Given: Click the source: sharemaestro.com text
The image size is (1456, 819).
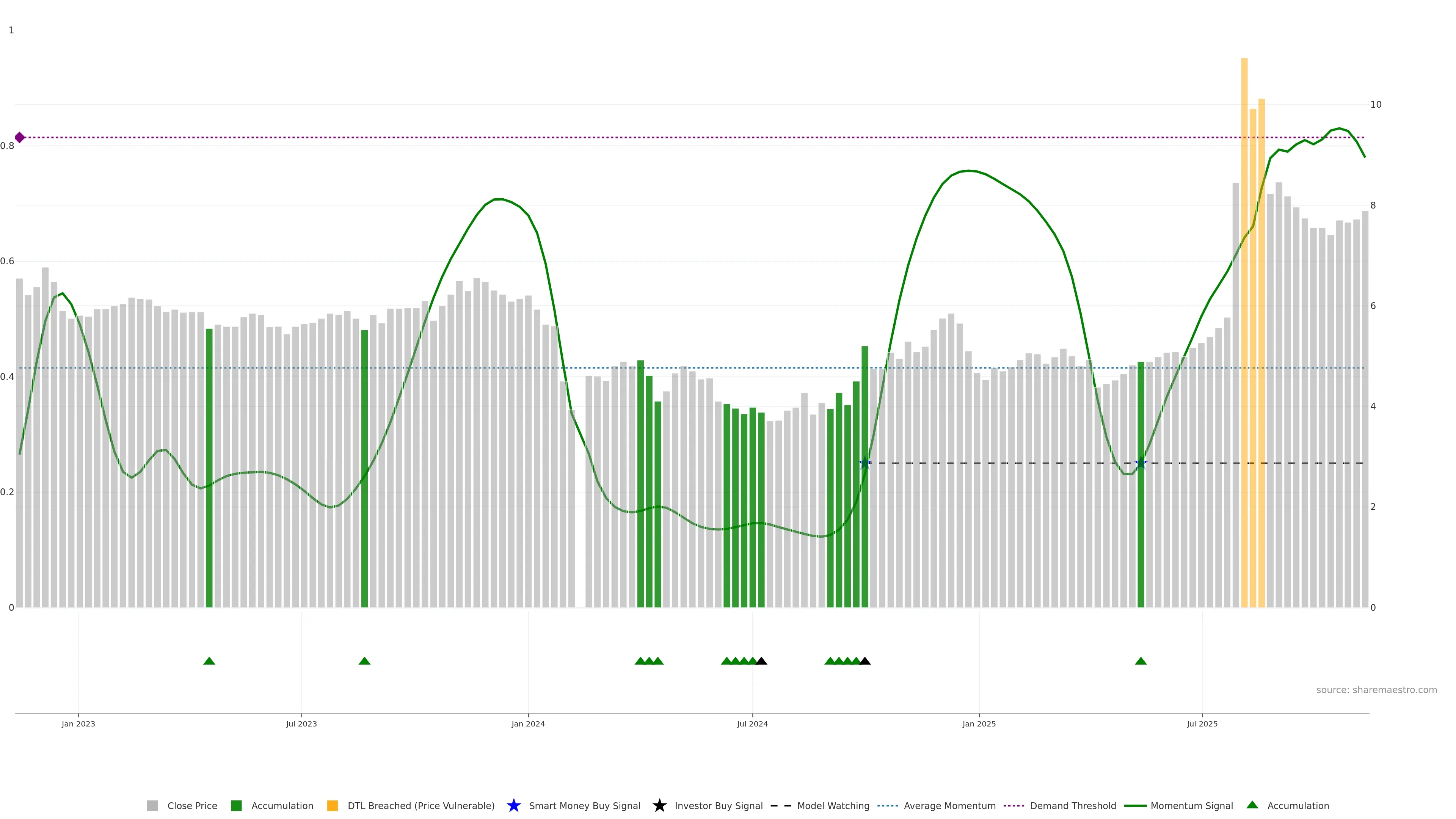Looking at the screenshot, I should pyautogui.click(x=1376, y=690).
